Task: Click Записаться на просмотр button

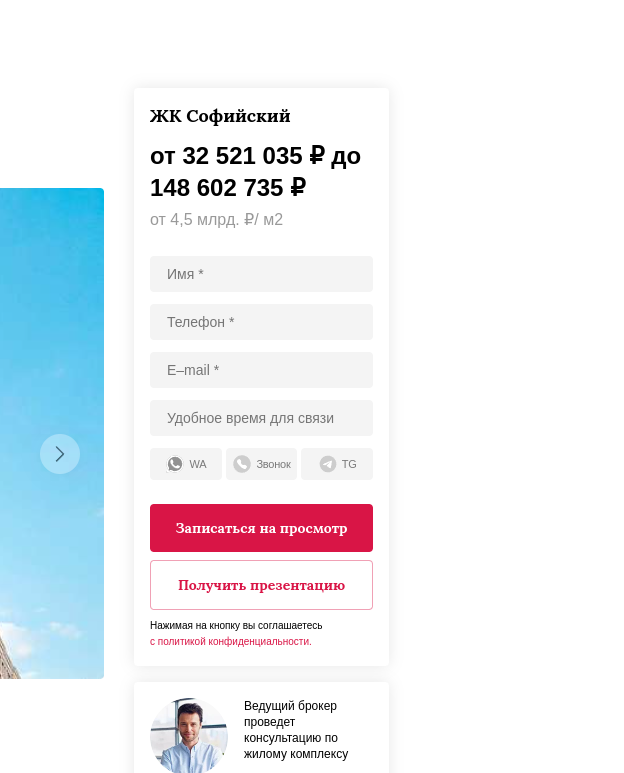Action: click(x=261, y=528)
